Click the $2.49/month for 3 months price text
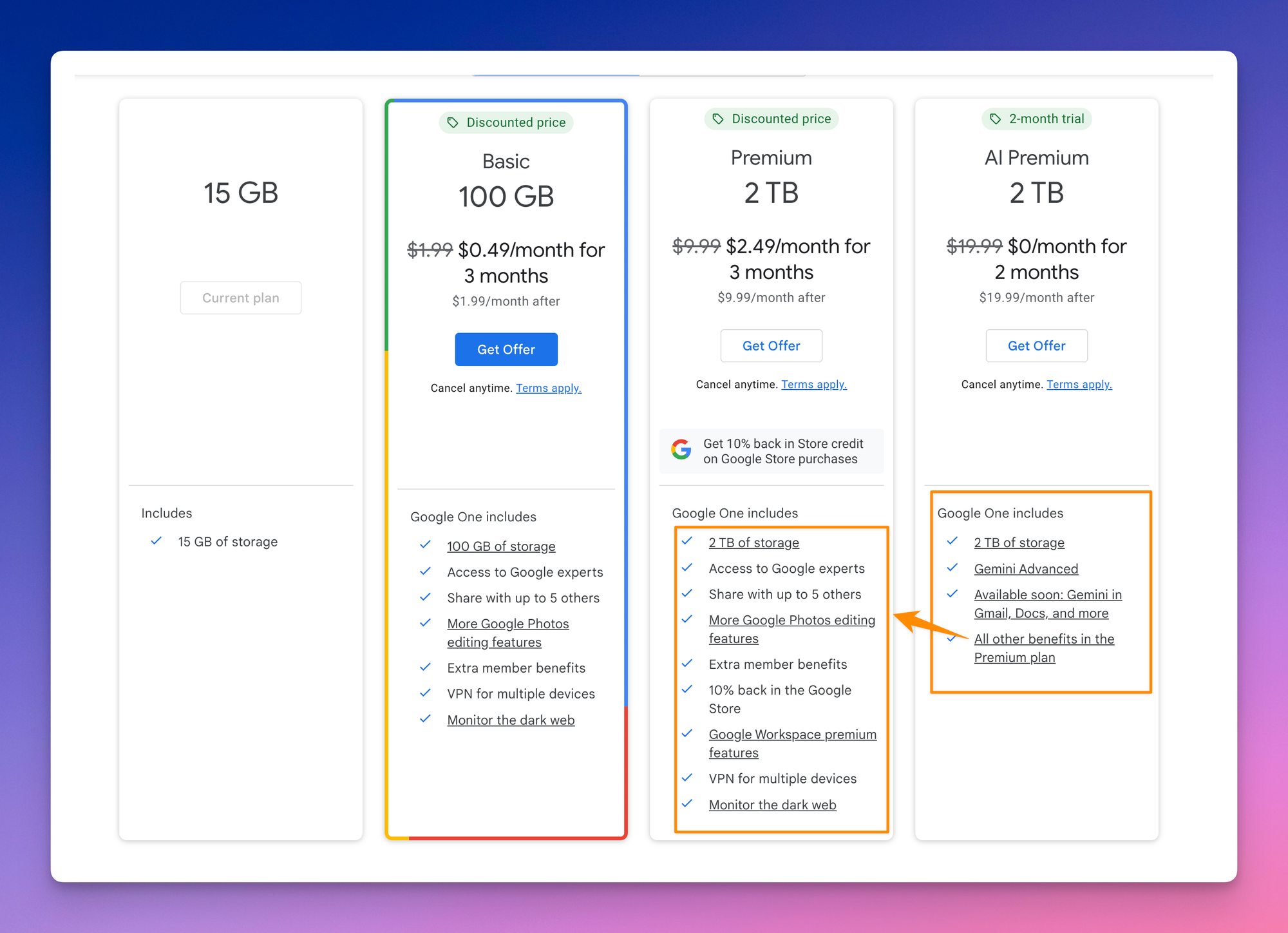The image size is (1288, 933). [771, 259]
